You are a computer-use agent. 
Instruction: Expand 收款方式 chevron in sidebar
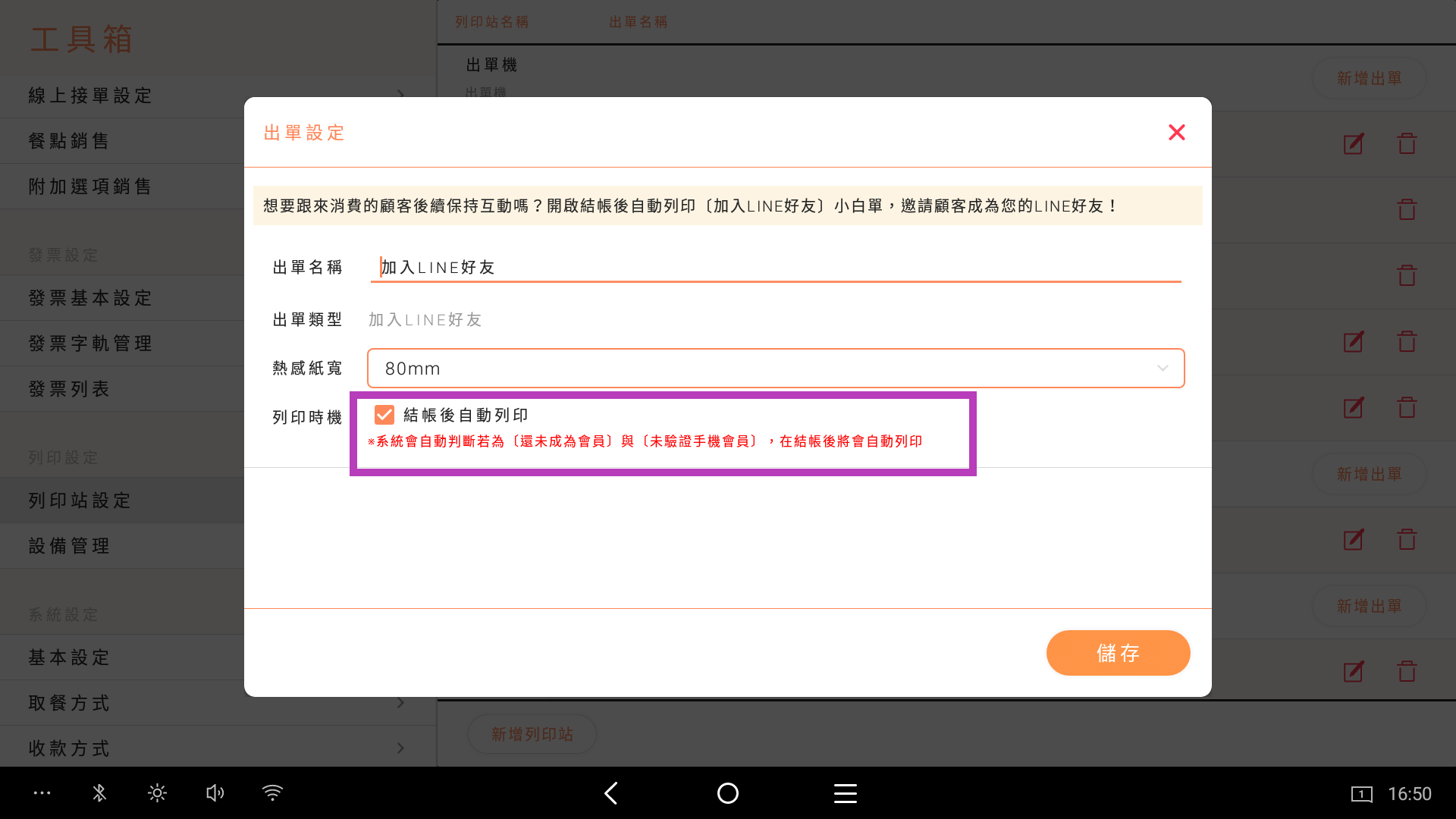pos(400,748)
